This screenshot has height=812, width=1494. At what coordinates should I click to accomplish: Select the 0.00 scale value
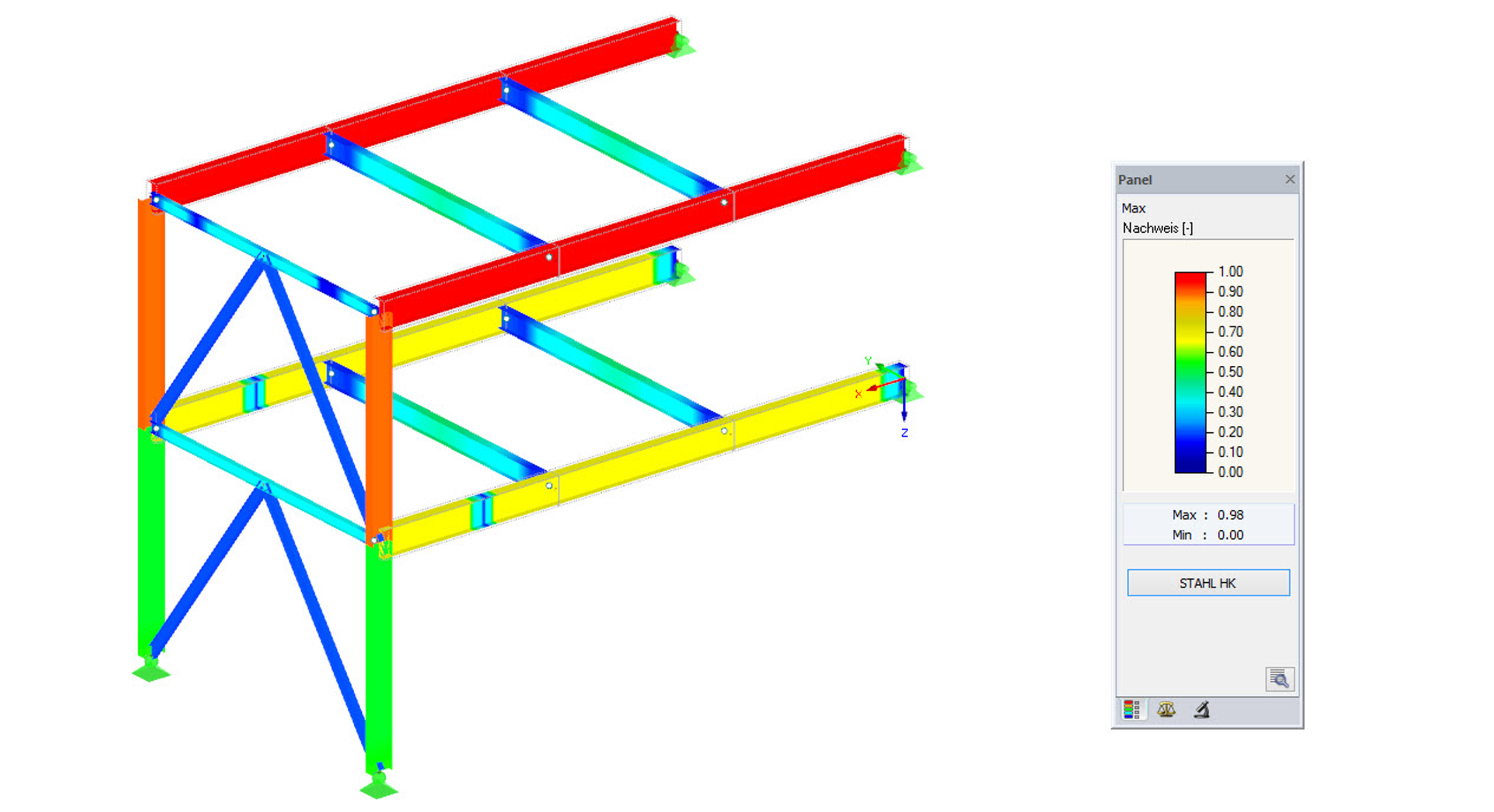point(1230,472)
